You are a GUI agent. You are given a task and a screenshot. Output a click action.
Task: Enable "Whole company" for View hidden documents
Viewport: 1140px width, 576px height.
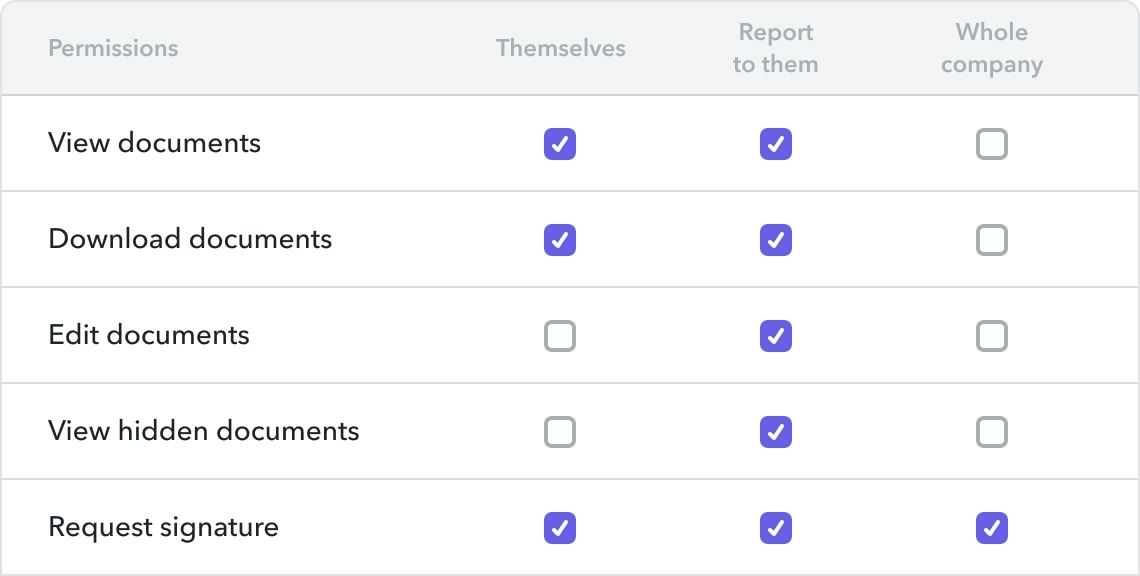tap(991, 432)
